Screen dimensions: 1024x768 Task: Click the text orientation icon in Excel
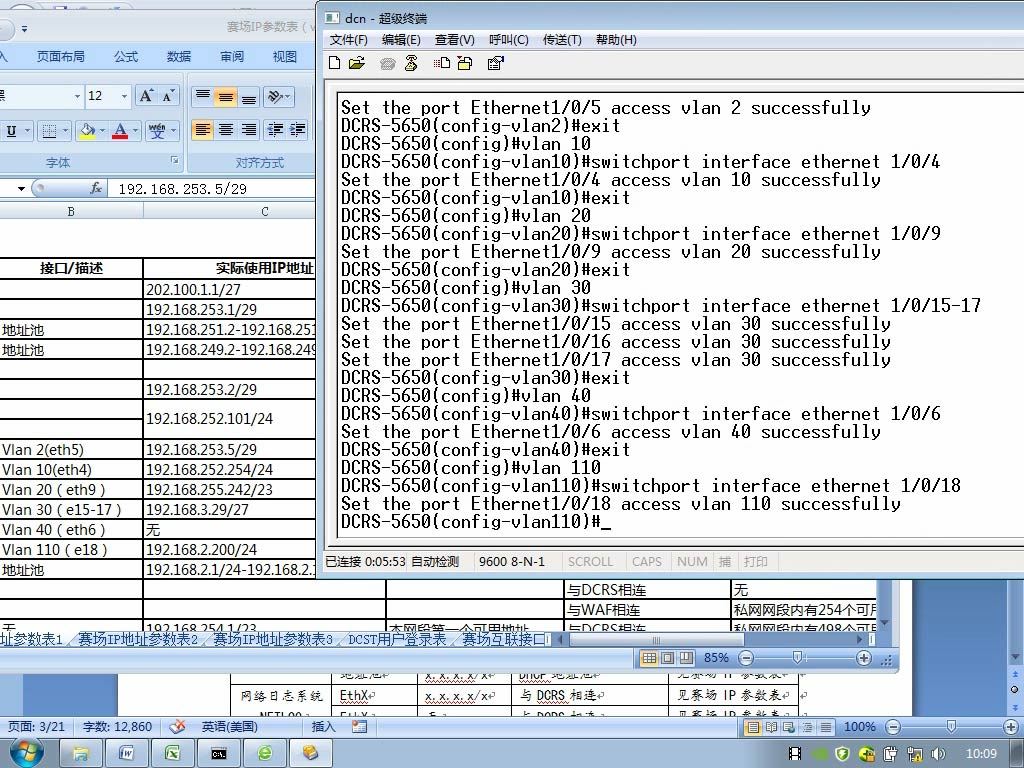pos(274,97)
